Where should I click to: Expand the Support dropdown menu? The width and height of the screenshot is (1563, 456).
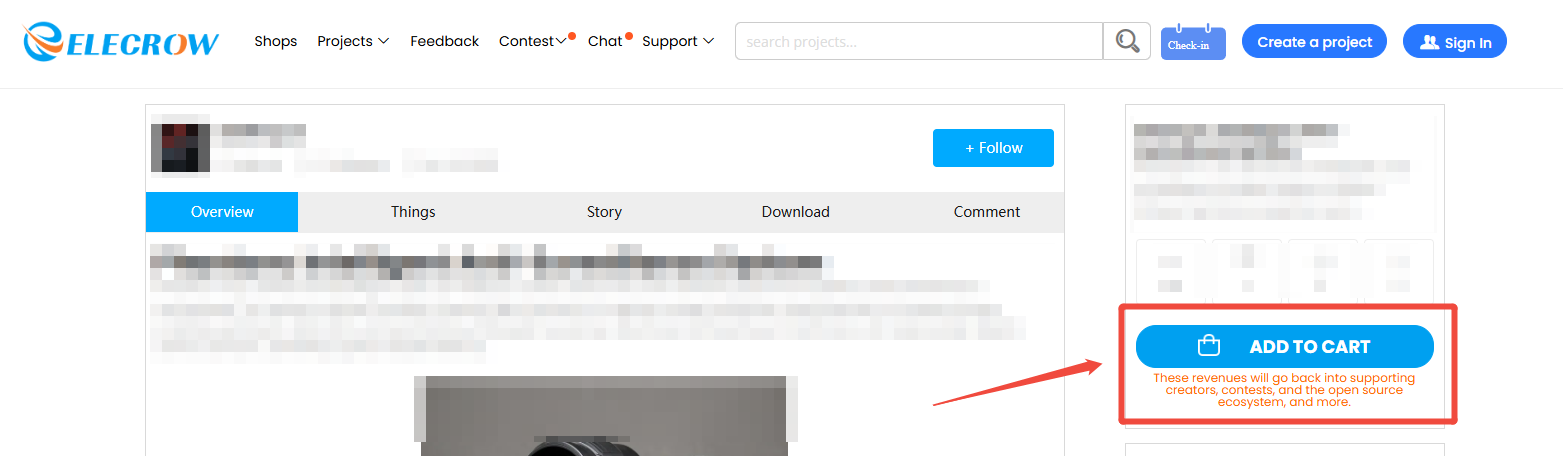678,41
